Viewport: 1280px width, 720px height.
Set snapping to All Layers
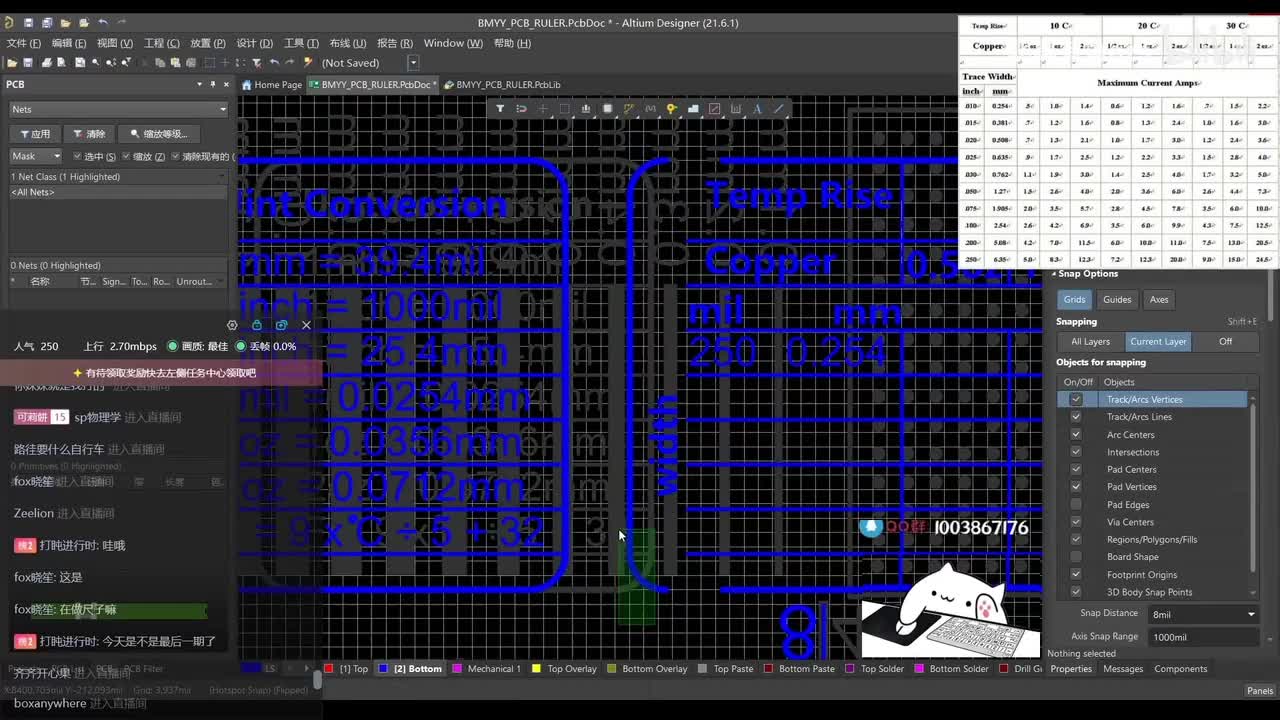[1090, 341]
